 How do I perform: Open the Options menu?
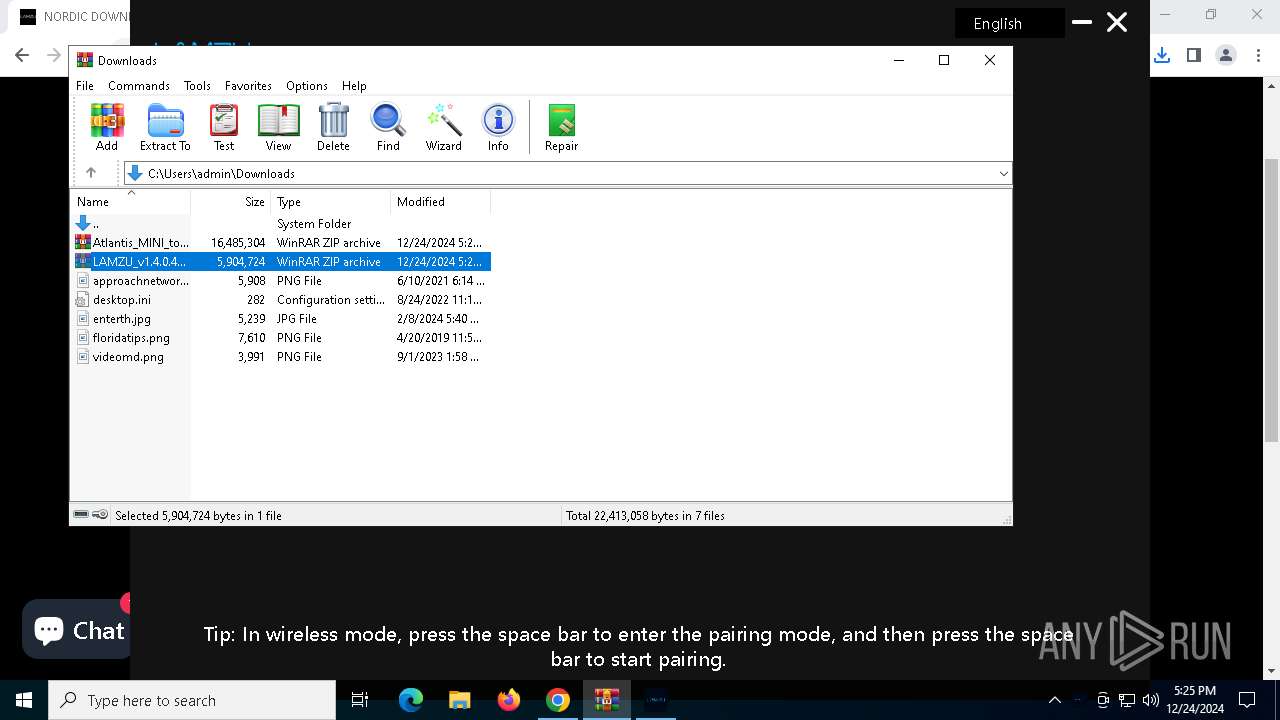click(307, 86)
